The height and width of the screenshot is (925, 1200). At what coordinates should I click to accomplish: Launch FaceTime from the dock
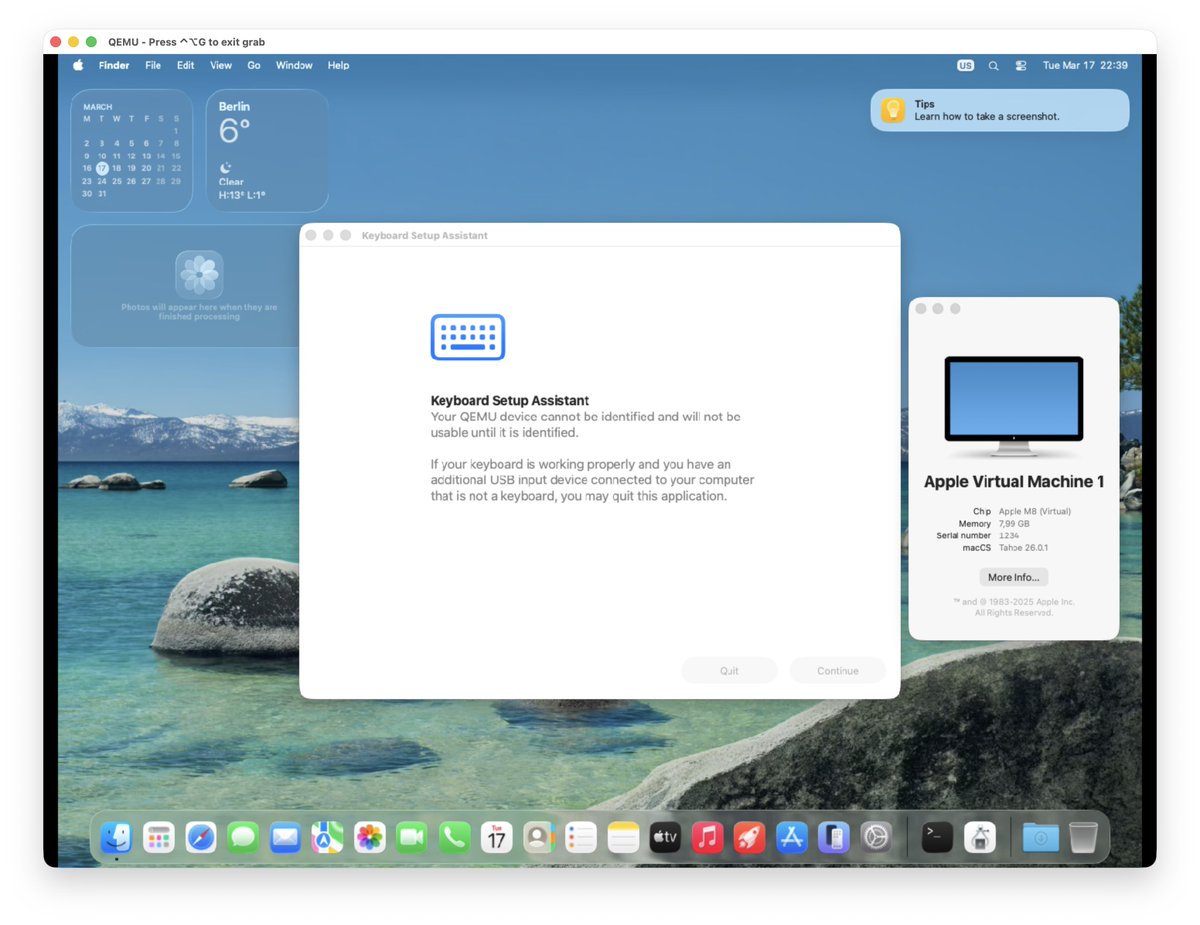tap(412, 837)
